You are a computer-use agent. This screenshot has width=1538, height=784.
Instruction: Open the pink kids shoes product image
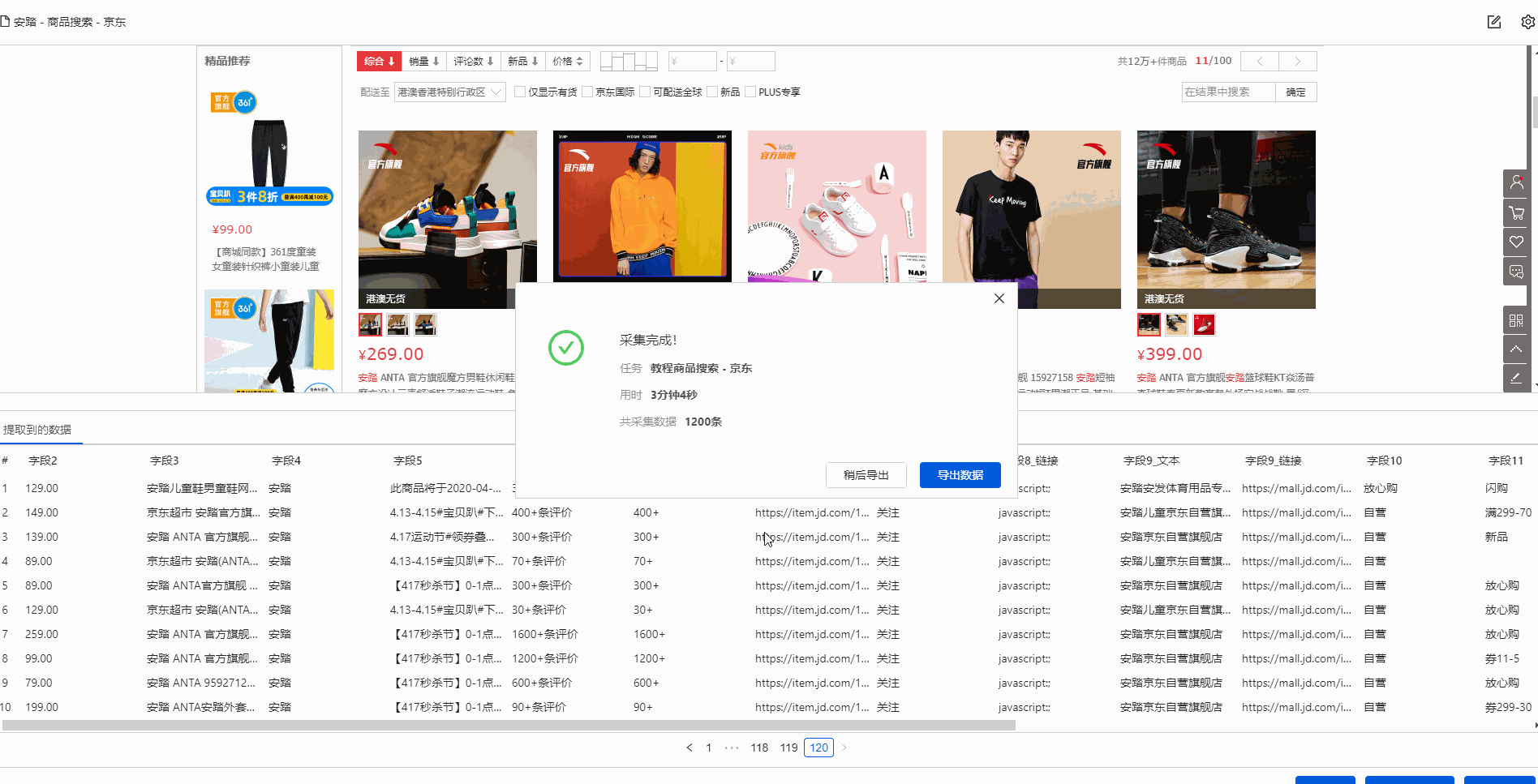(837, 206)
